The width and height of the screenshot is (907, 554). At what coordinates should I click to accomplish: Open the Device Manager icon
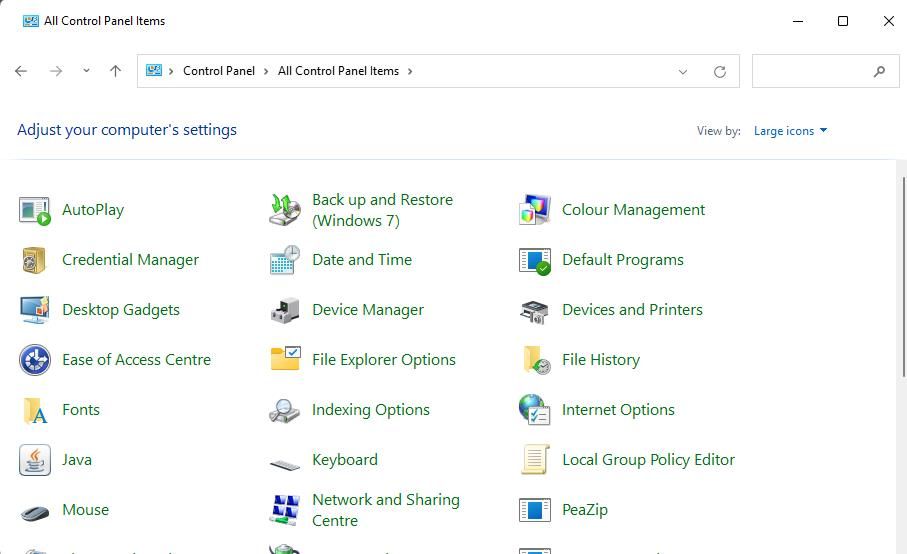point(285,310)
